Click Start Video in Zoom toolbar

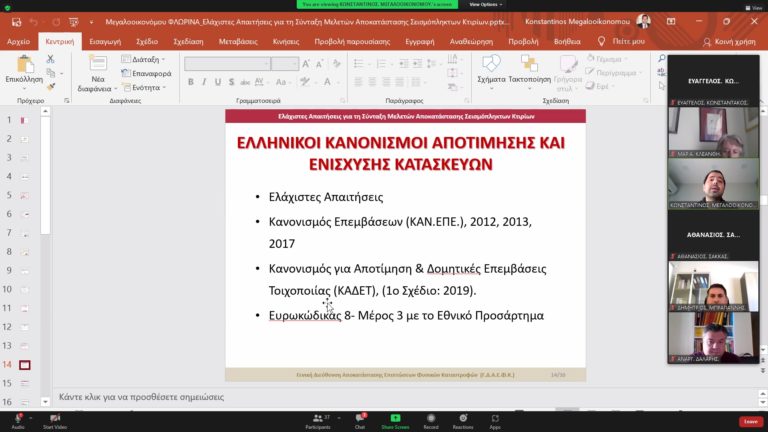click(55, 421)
